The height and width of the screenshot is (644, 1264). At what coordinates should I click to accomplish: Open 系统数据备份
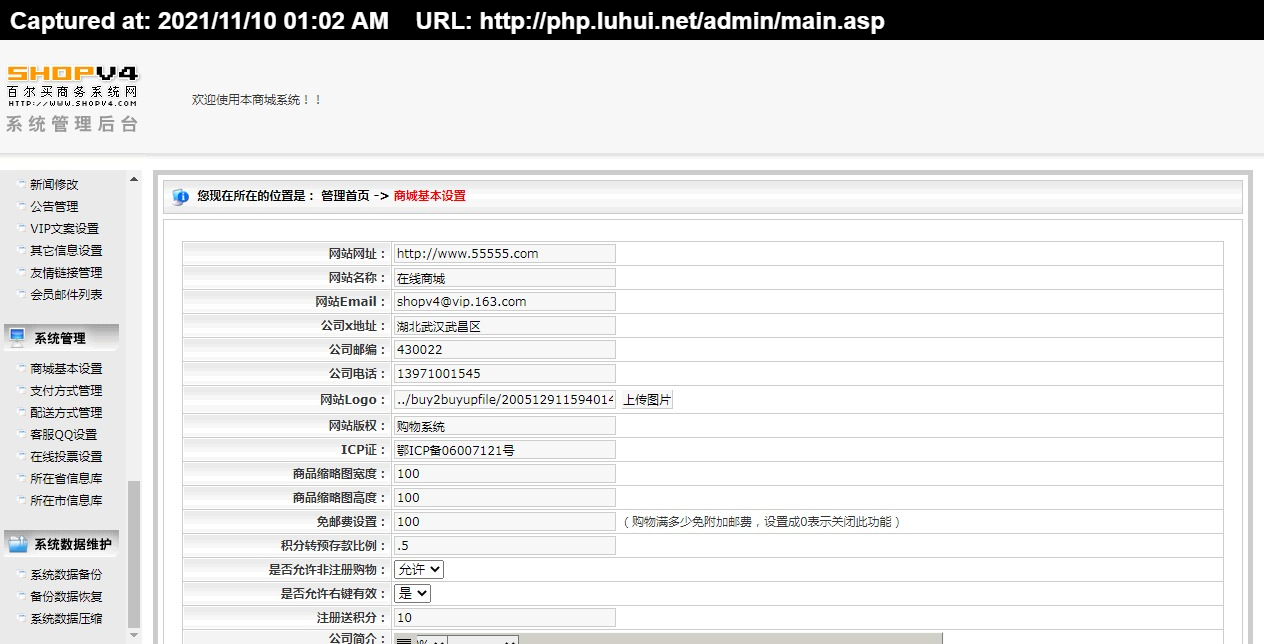[x=66, y=574]
